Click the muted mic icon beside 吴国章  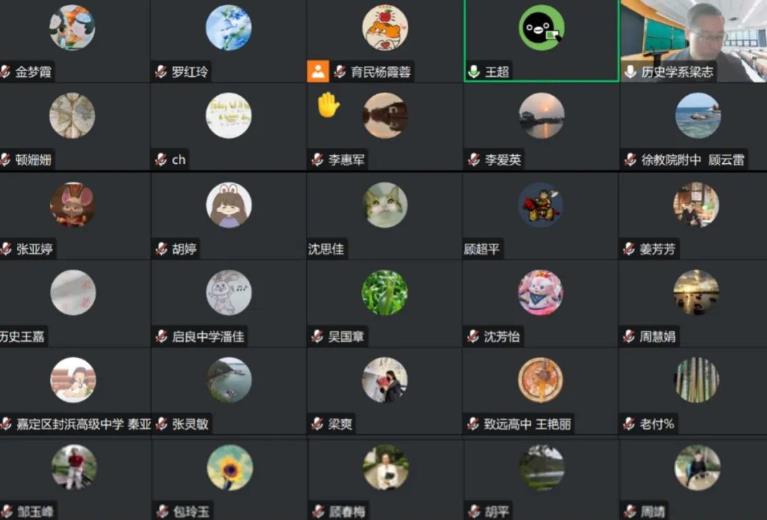317,336
